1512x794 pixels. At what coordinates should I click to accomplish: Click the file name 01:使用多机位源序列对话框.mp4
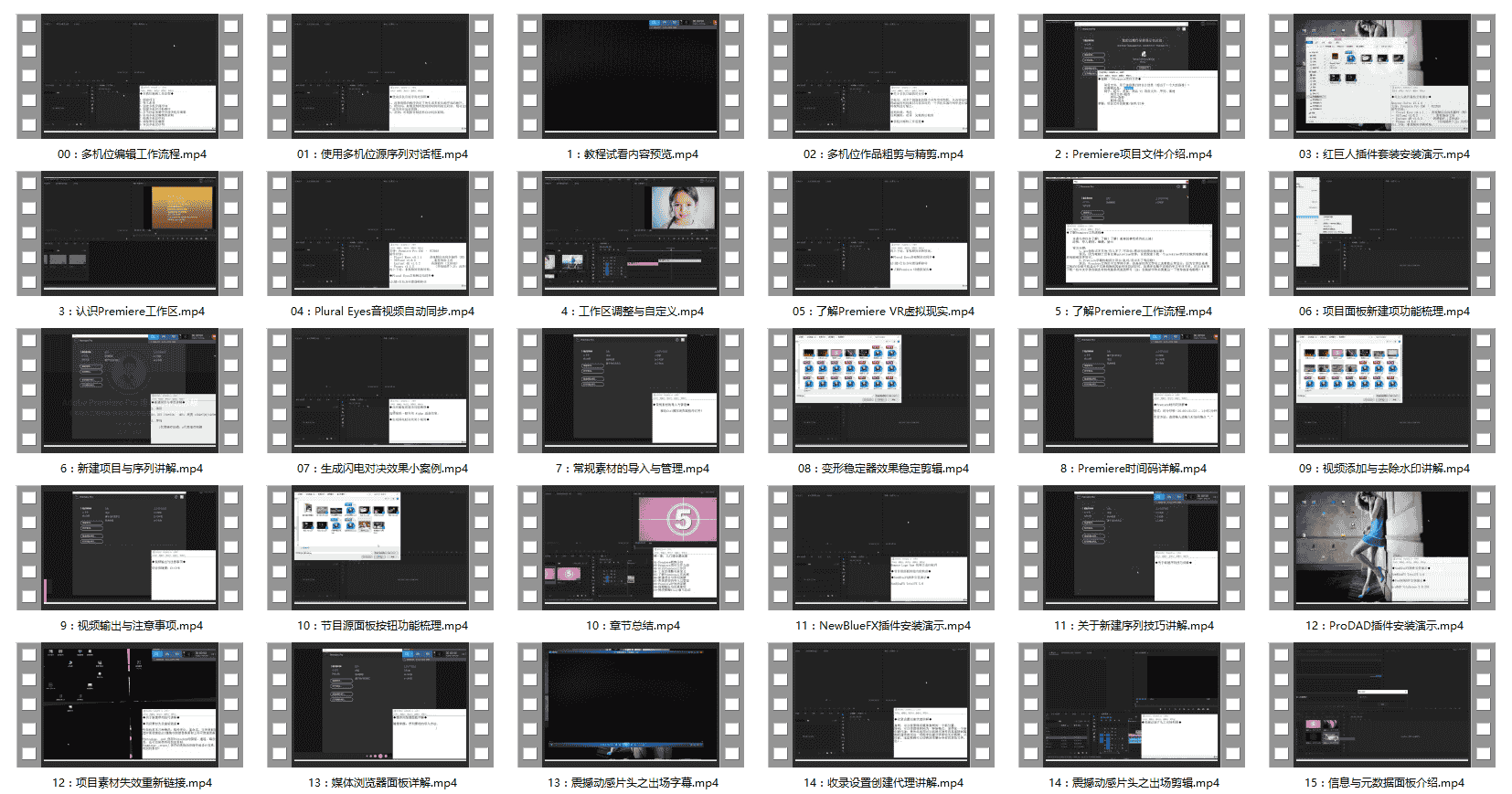pyautogui.click(x=382, y=154)
